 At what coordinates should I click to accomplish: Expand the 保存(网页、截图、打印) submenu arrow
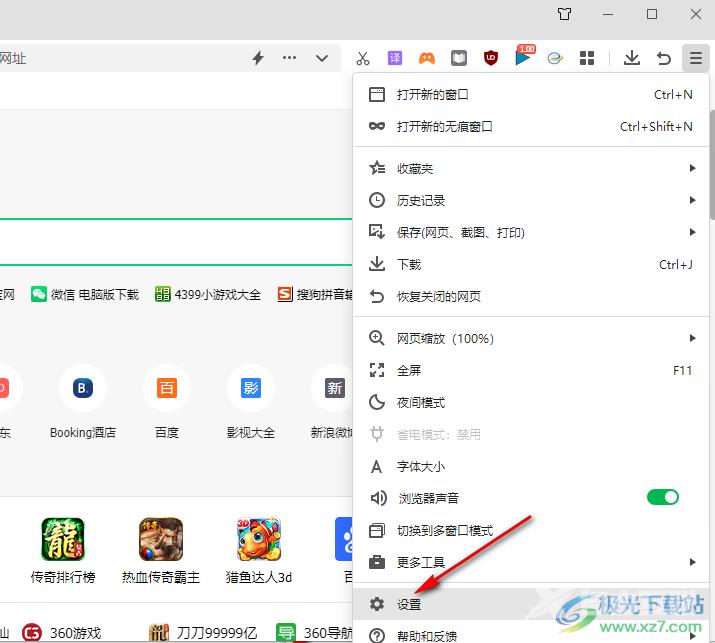click(x=692, y=232)
